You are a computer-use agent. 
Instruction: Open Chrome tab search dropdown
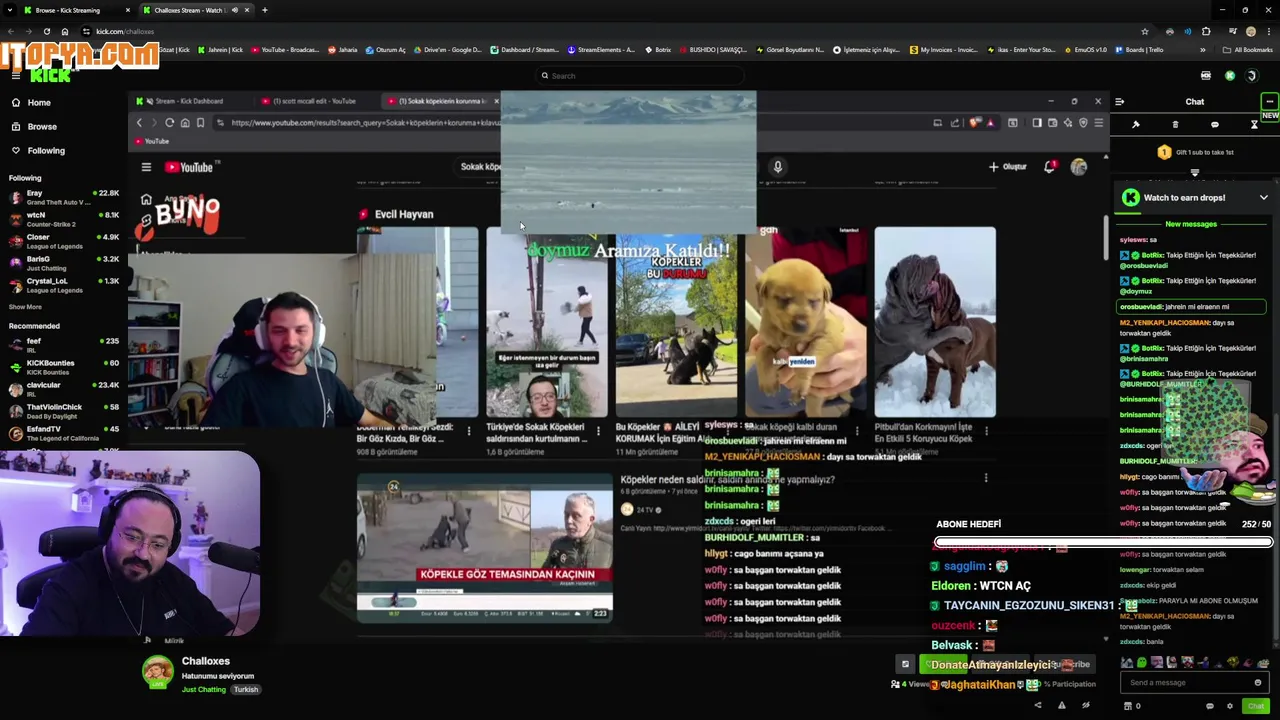tap(9, 10)
